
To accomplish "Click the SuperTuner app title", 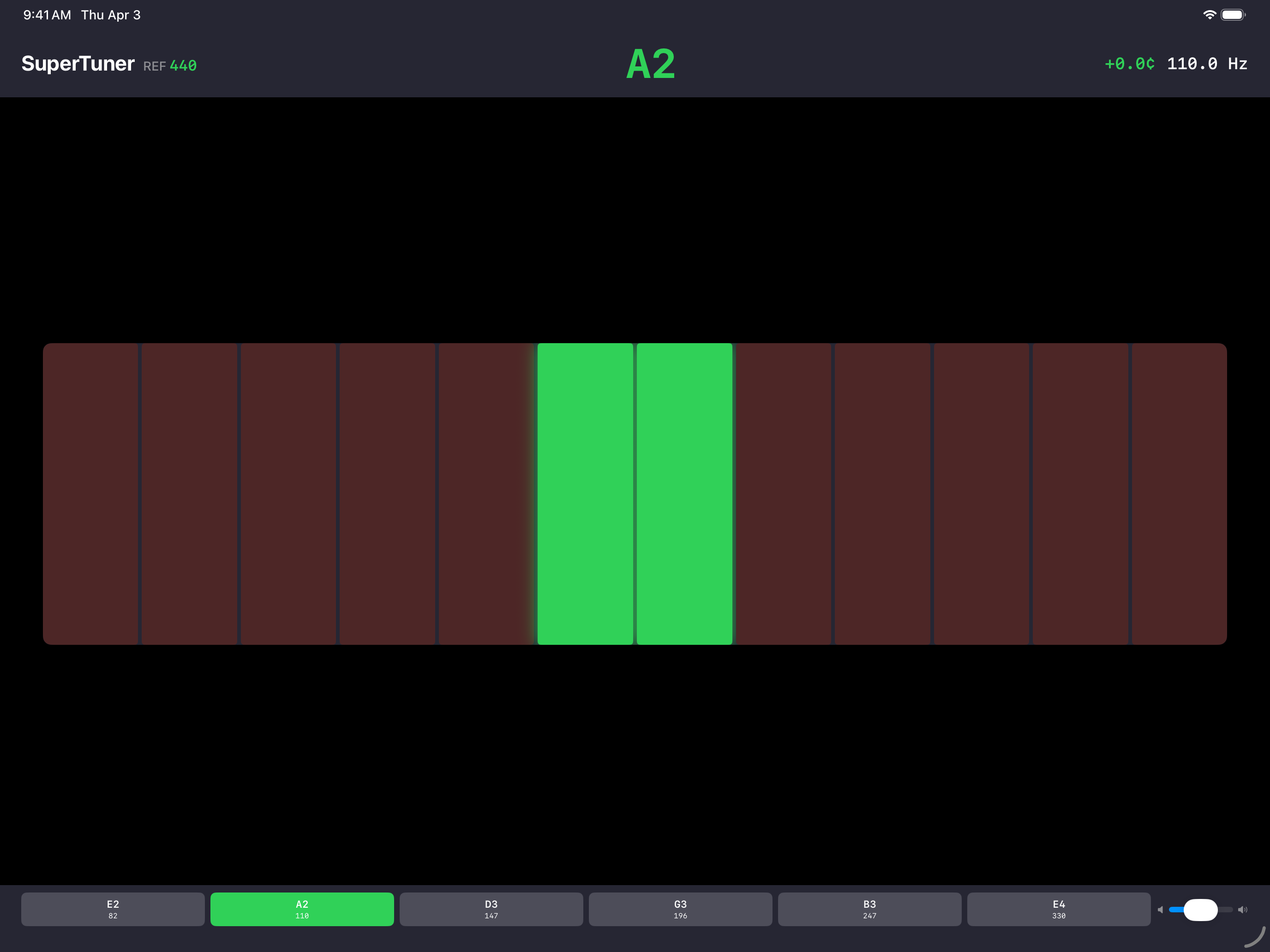I will coord(78,63).
